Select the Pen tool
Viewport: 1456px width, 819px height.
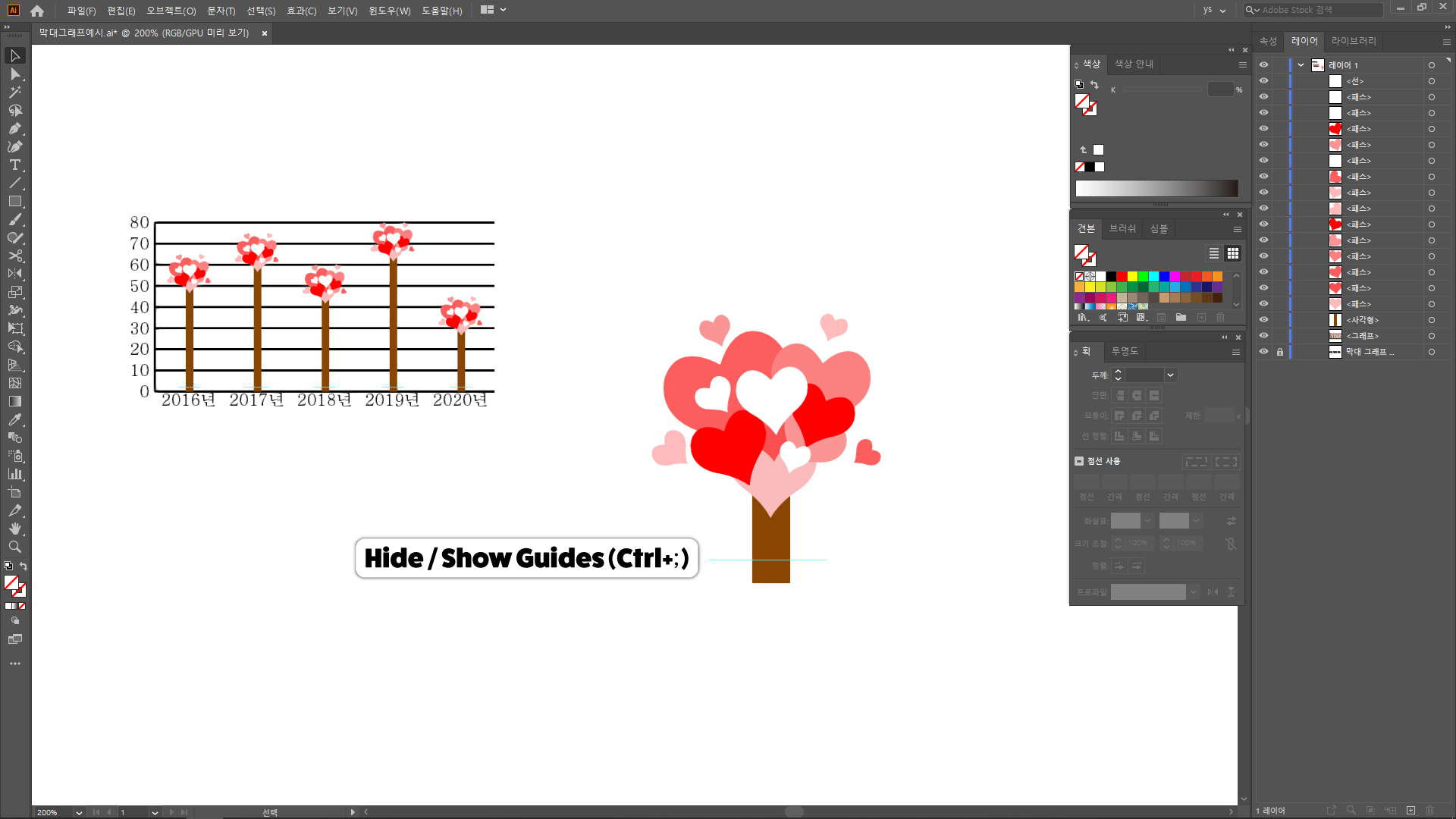pyautogui.click(x=14, y=128)
